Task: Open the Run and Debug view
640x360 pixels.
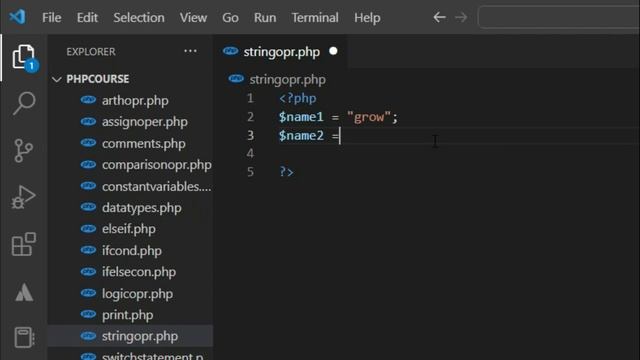Action: pyautogui.click(x=24, y=197)
